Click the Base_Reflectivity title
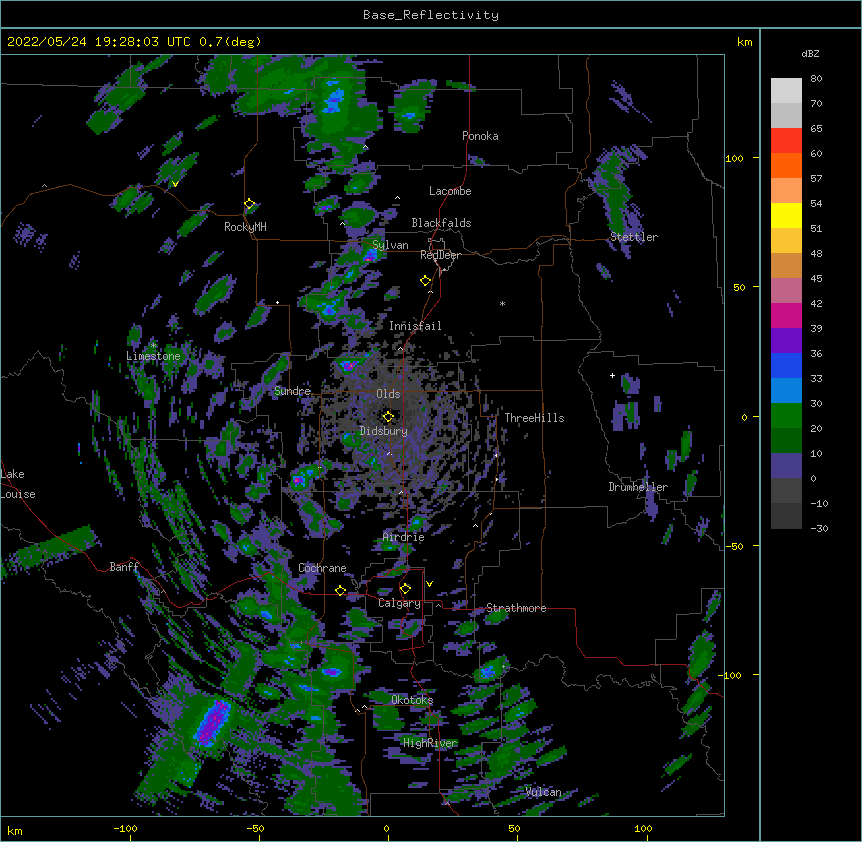The image size is (862, 842). [x=431, y=15]
